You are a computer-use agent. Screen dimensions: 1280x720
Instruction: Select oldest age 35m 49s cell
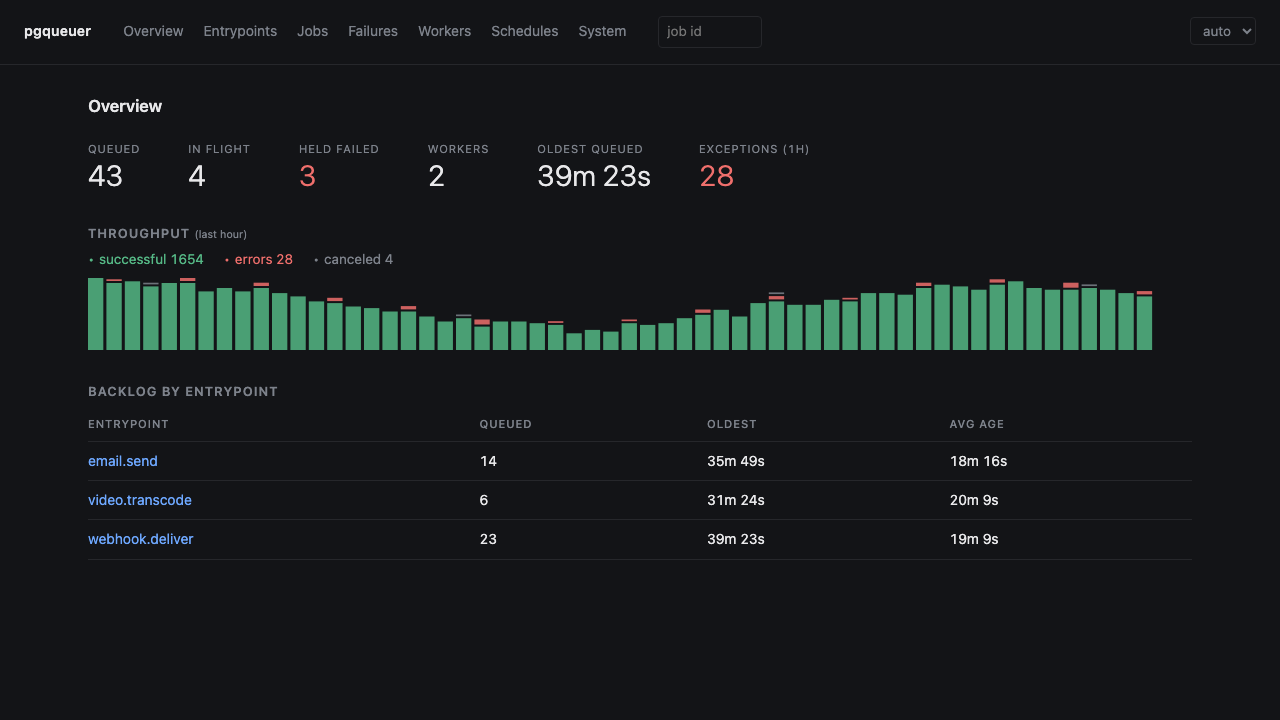pos(736,461)
